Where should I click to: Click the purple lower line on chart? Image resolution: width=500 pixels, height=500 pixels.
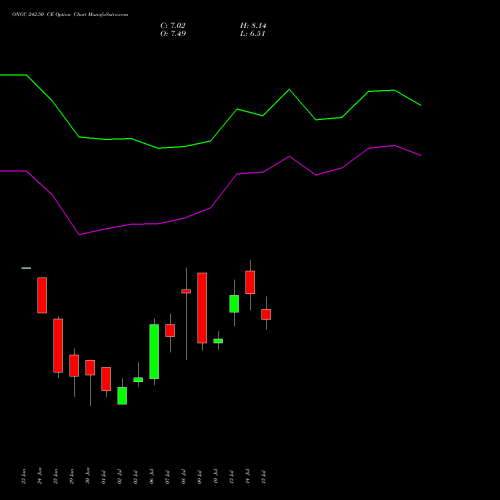[x=211, y=208]
